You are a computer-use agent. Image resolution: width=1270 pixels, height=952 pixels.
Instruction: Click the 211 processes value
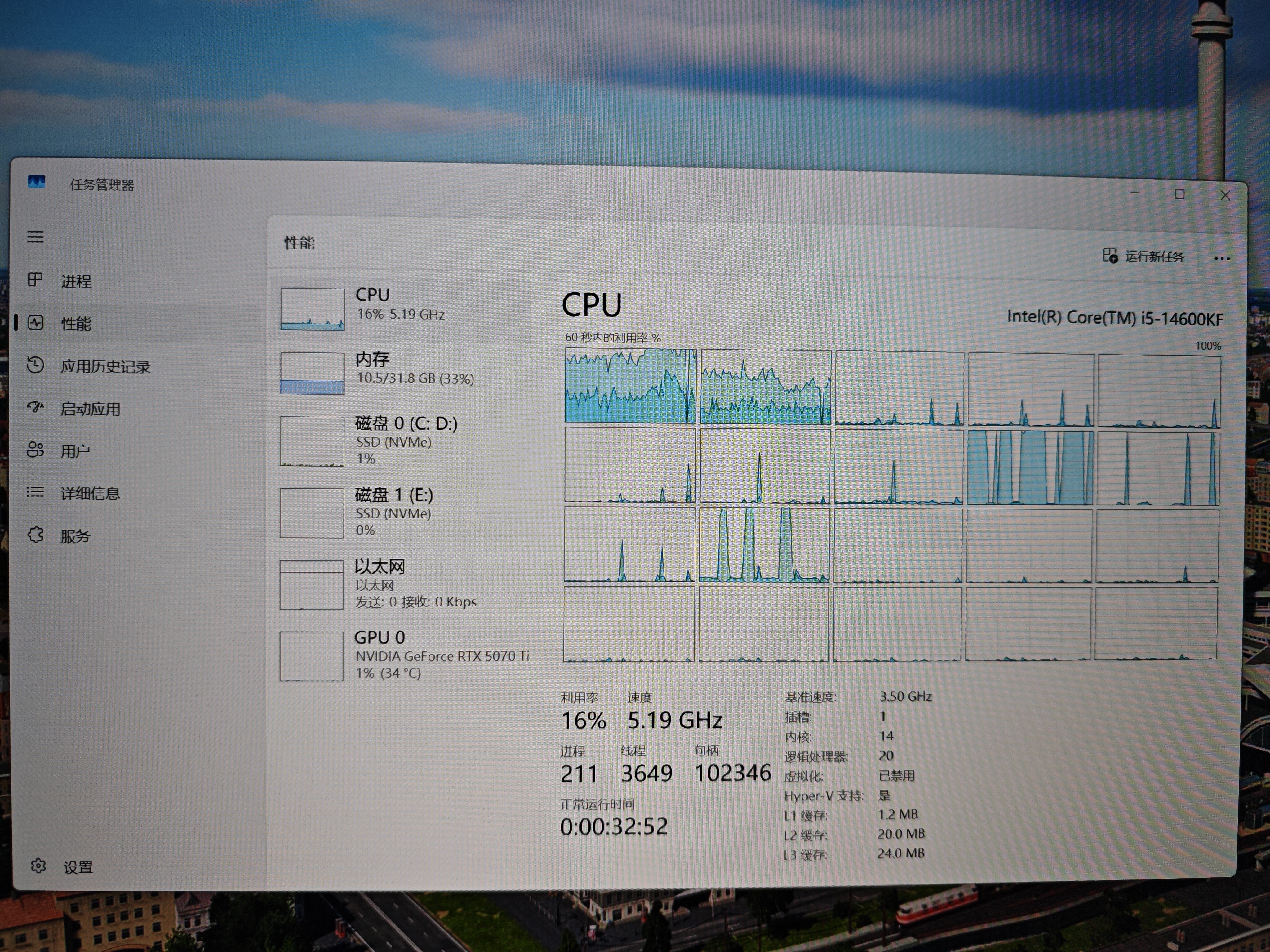pos(579,774)
